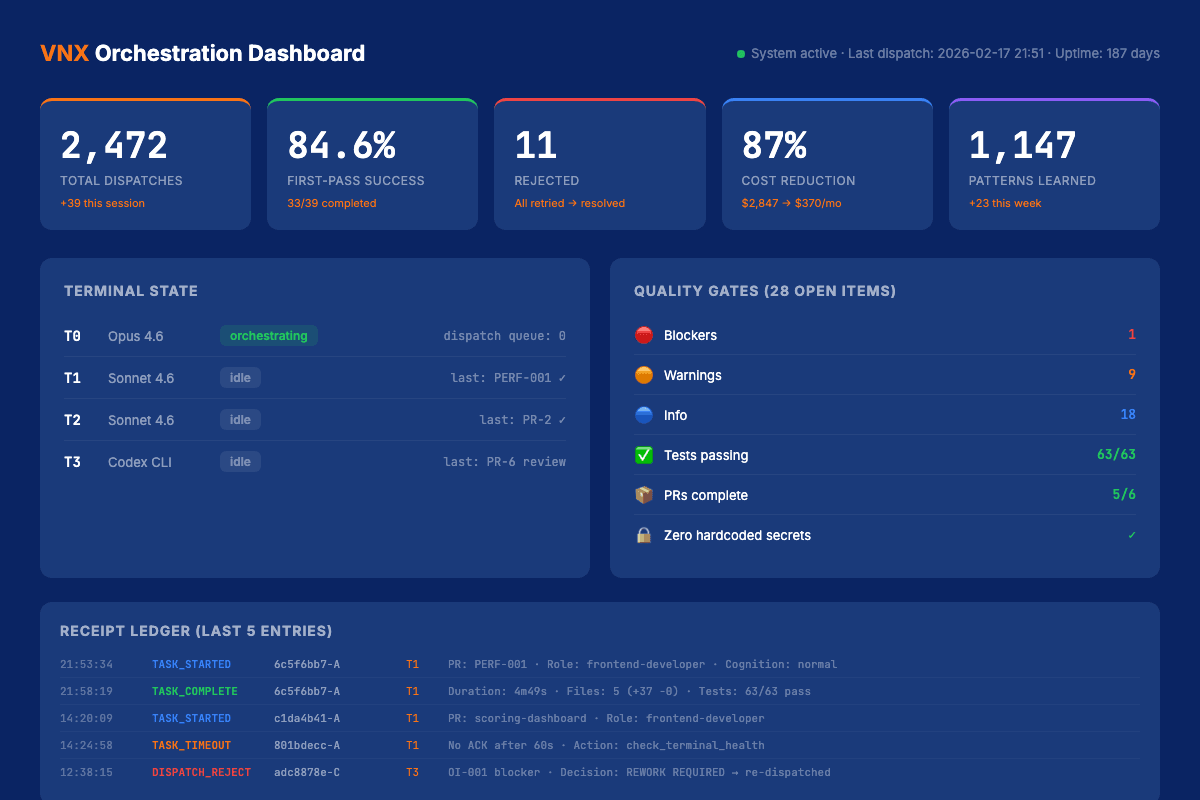Click the Info blue circle icon
Screen dimensions: 1200x800
coord(643,415)
